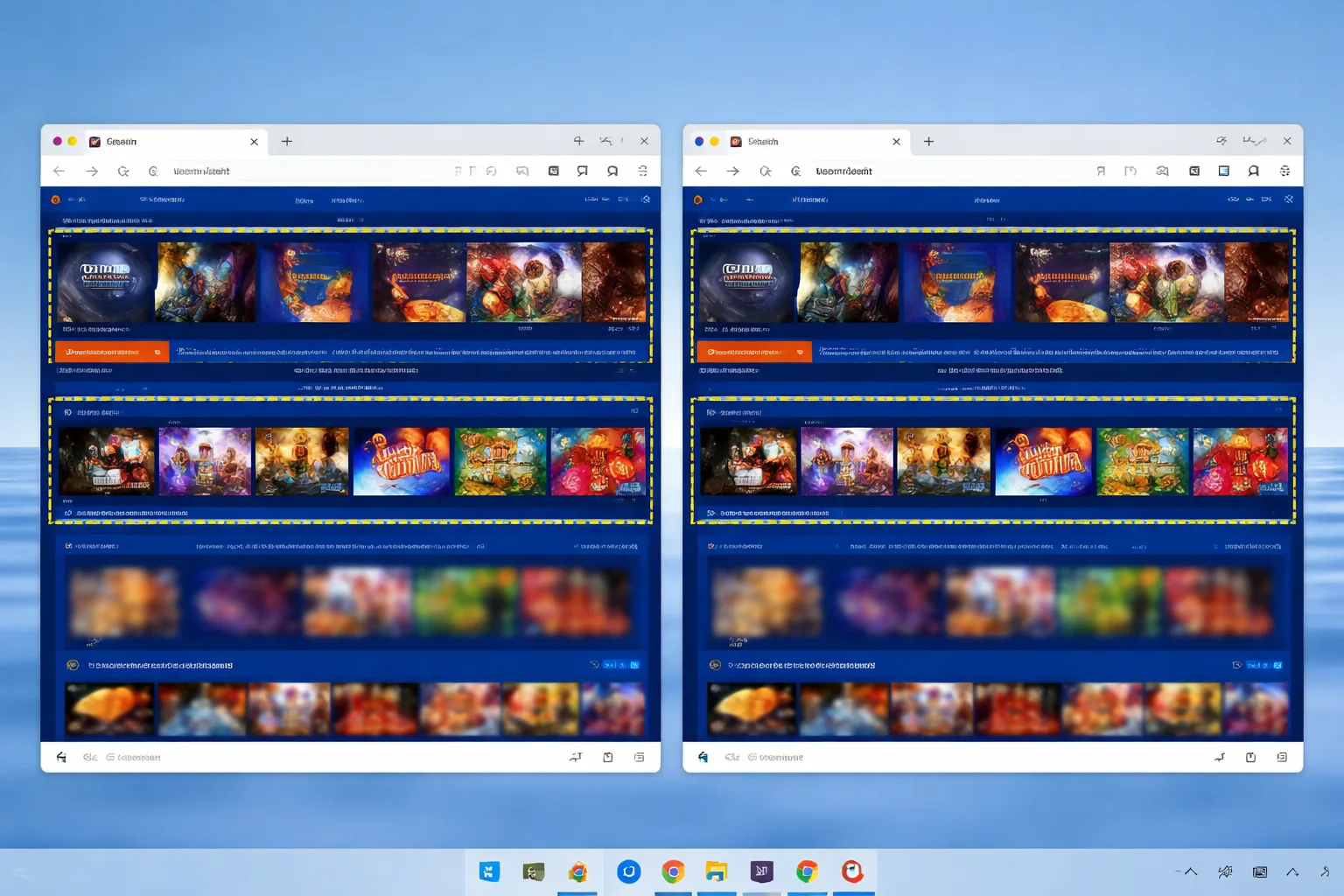Click the orange site logo in the left window
Viewport: 1344px width, 896px height.
tap(56, 199)
